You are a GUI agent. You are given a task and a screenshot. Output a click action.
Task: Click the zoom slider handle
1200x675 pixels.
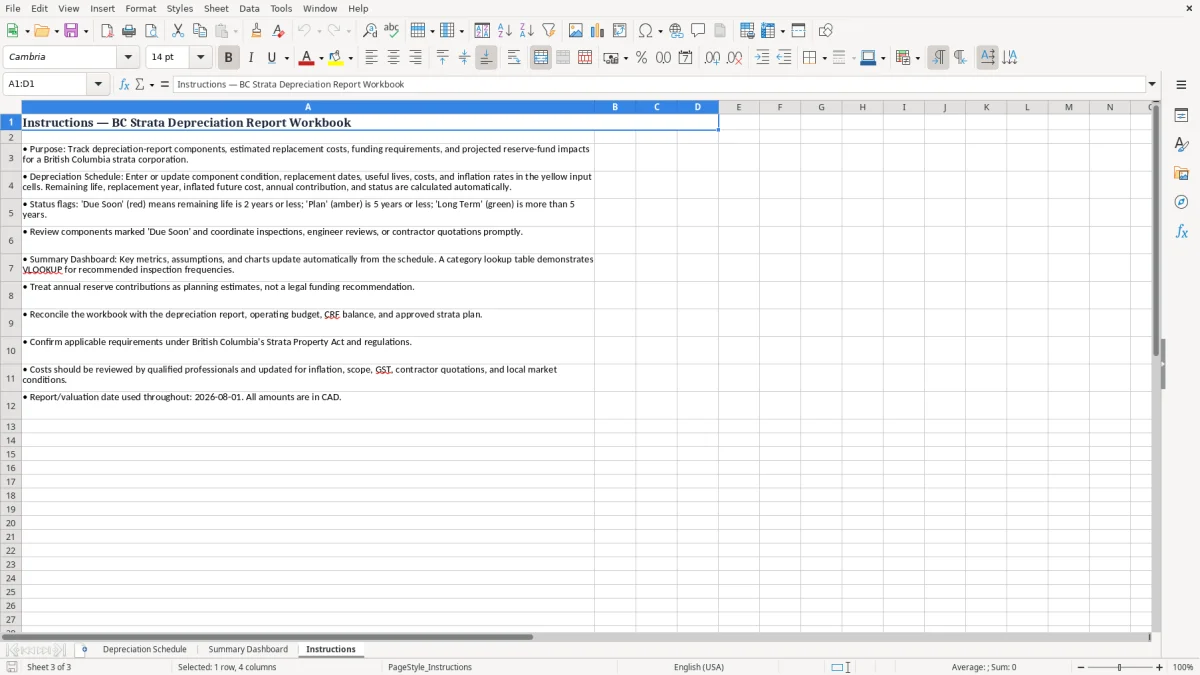coord(1120,667)
